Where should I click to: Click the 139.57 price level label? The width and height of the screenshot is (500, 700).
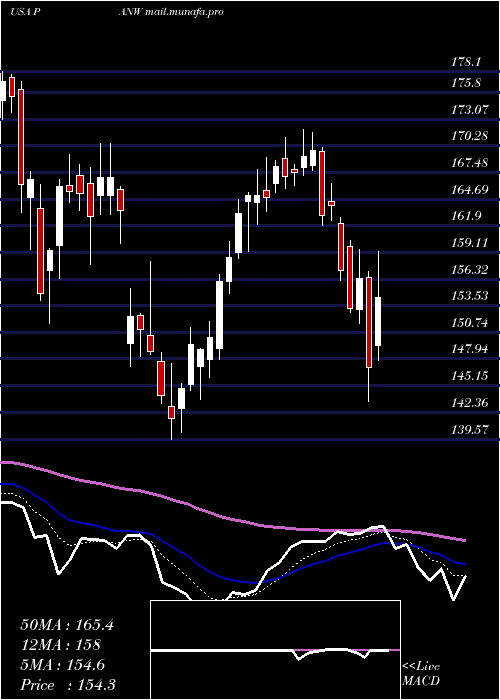469,429
